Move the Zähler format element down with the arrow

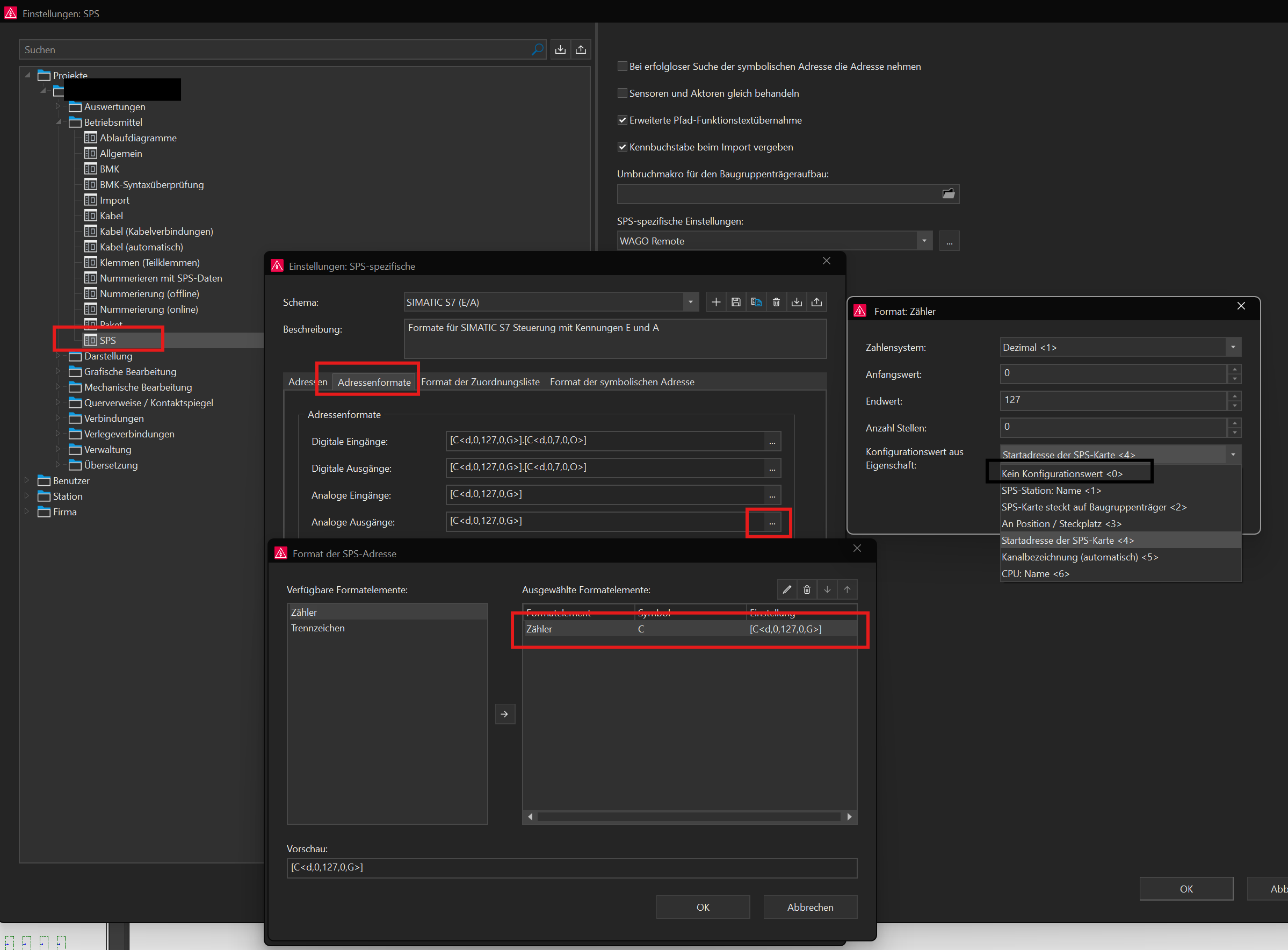(x=827, y=589)
